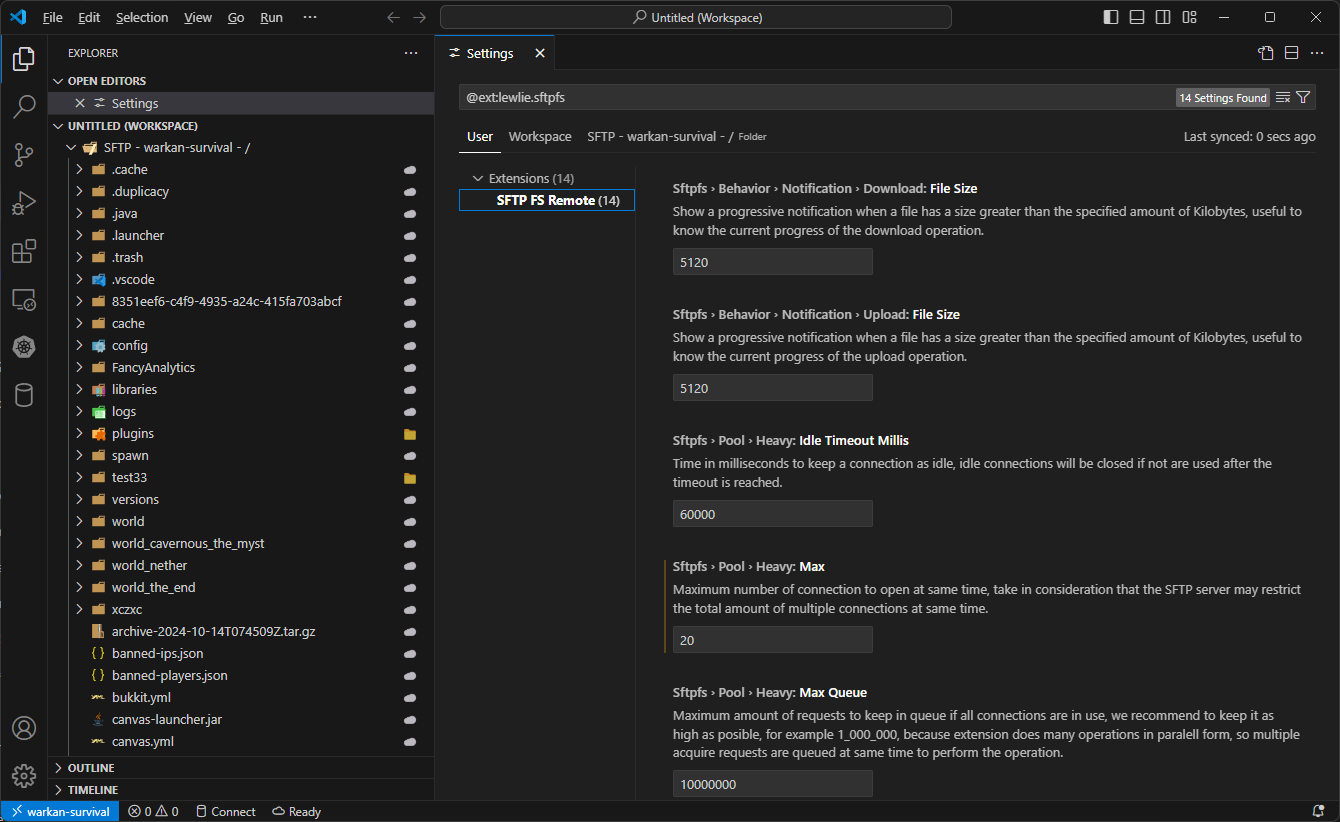
Task: Open the Remote Explorer icon
Action: pyautogui.click(x=24, y=299)
